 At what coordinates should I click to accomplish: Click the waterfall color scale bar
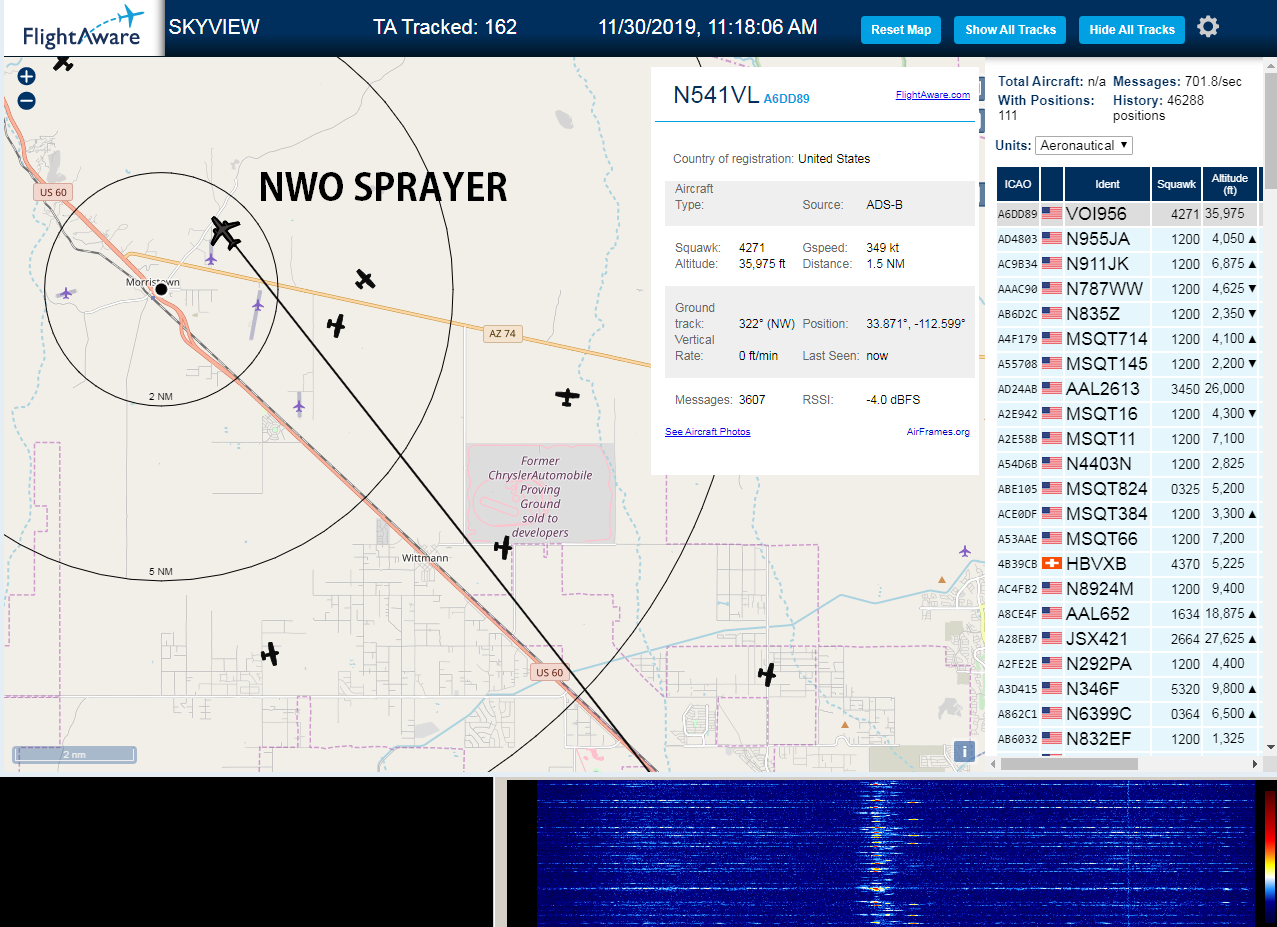tap(1269, 855)
